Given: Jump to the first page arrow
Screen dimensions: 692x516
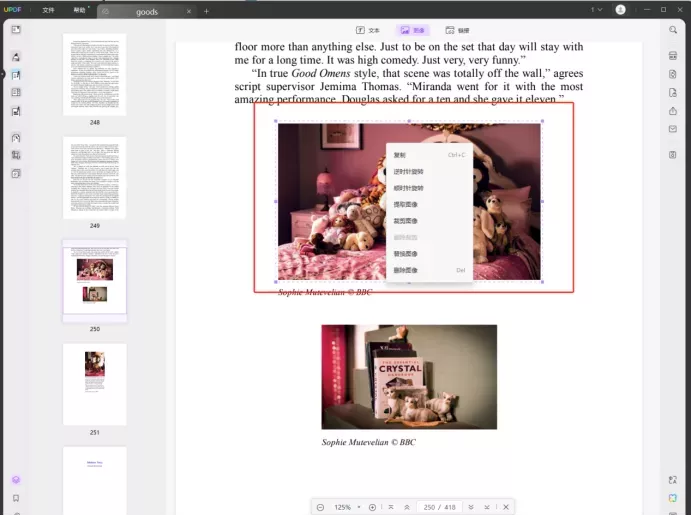Looking at the screenshot, I should click(390, 507).
